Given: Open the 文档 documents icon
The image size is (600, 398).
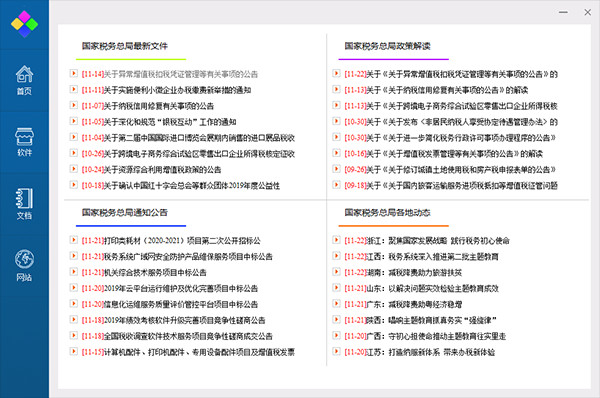Looking at the screenshot, I should 24,204.
